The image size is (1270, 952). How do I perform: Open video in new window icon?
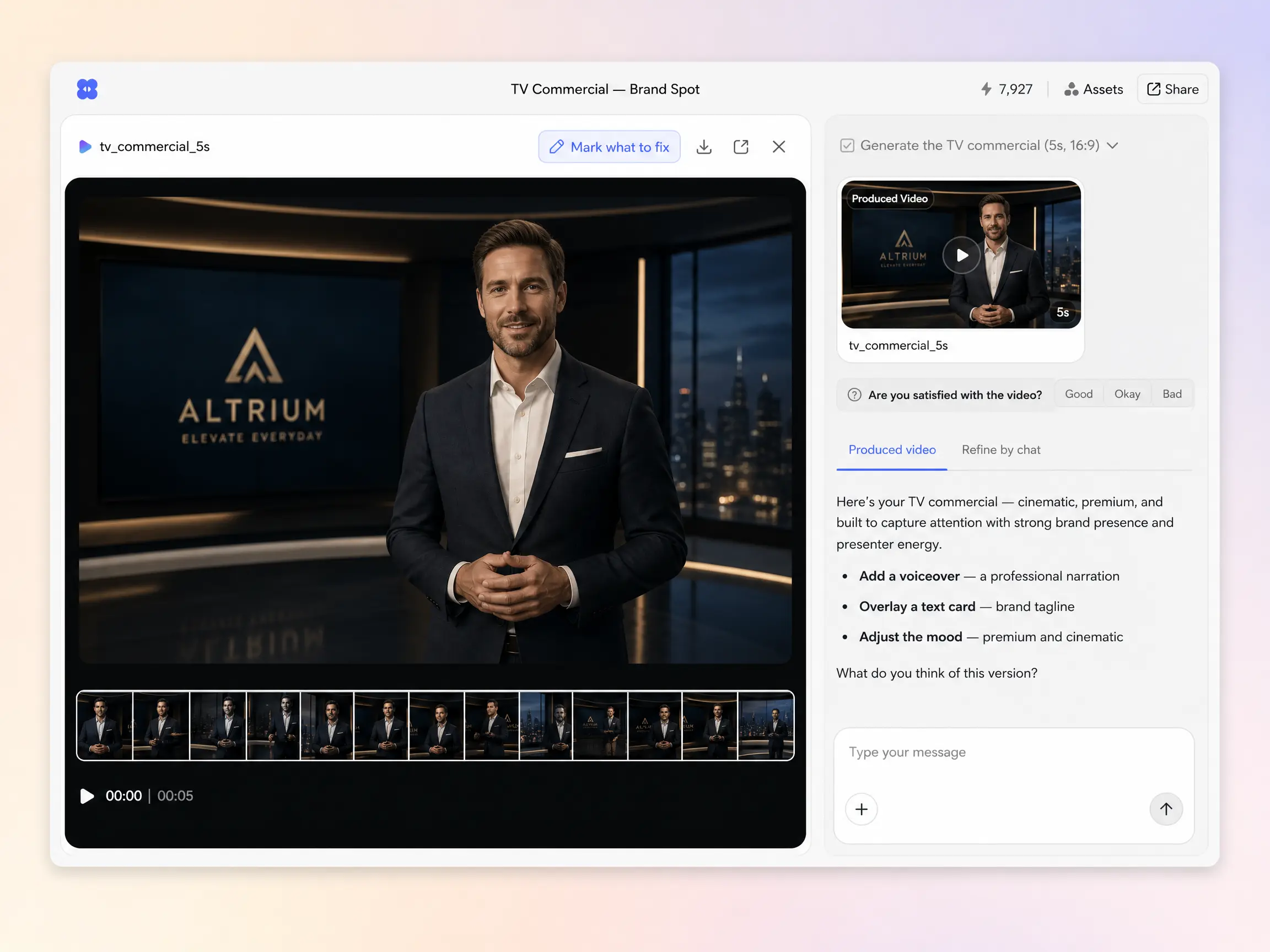click(741, 147)
